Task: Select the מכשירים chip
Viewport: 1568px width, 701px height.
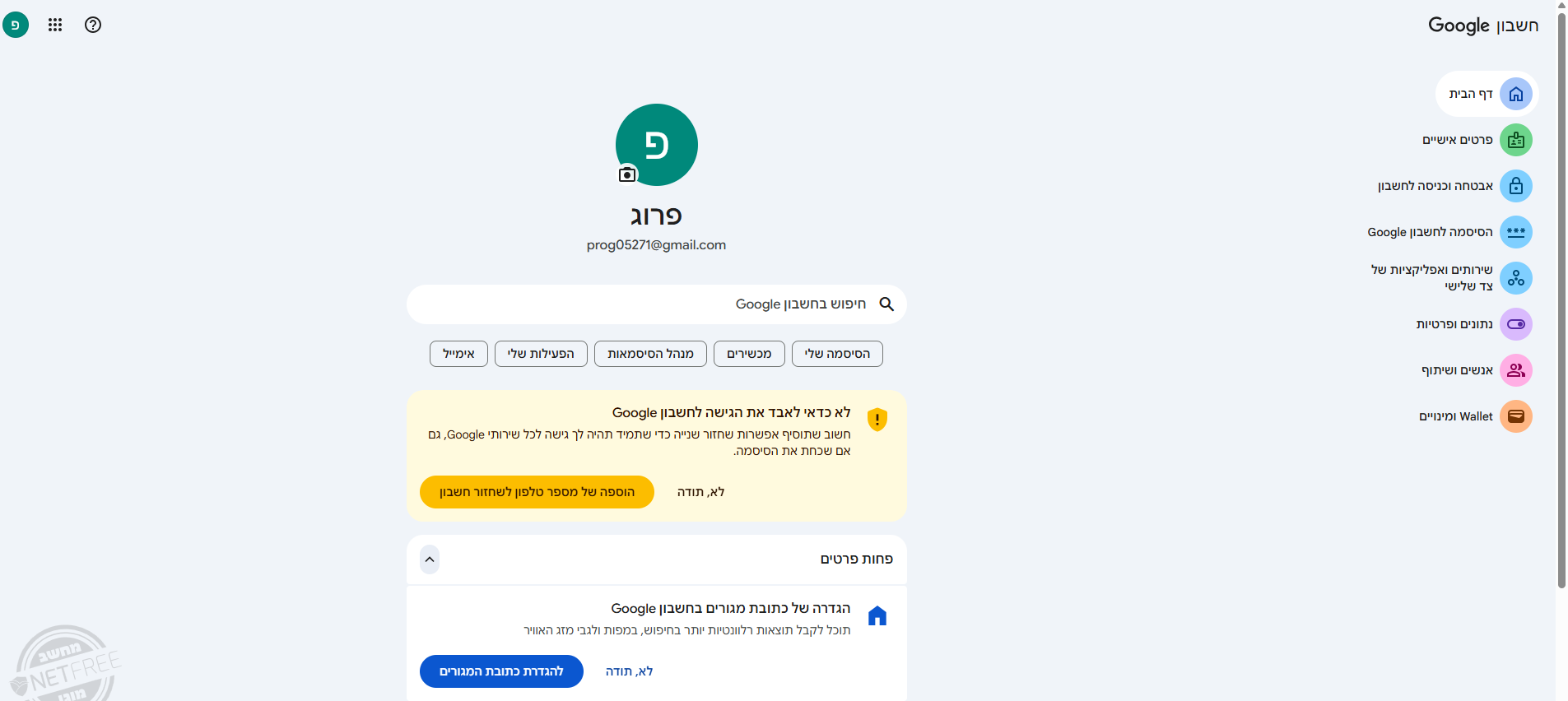Action: click(x=749, y=354)
